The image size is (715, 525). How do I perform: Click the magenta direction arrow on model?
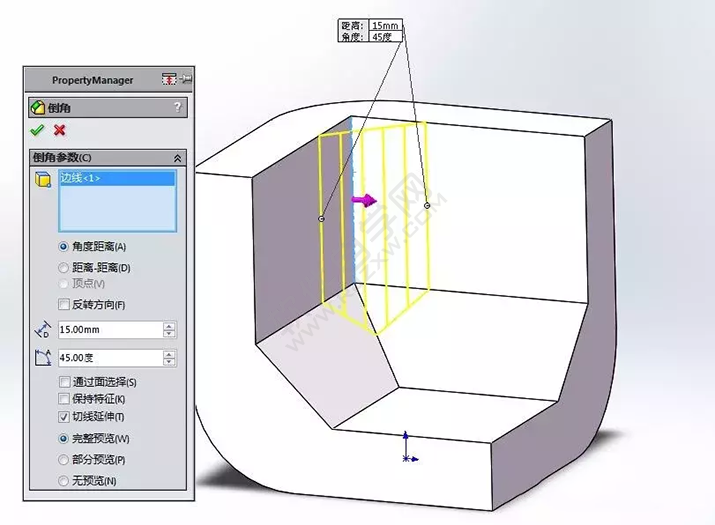(x=364, y=200)
